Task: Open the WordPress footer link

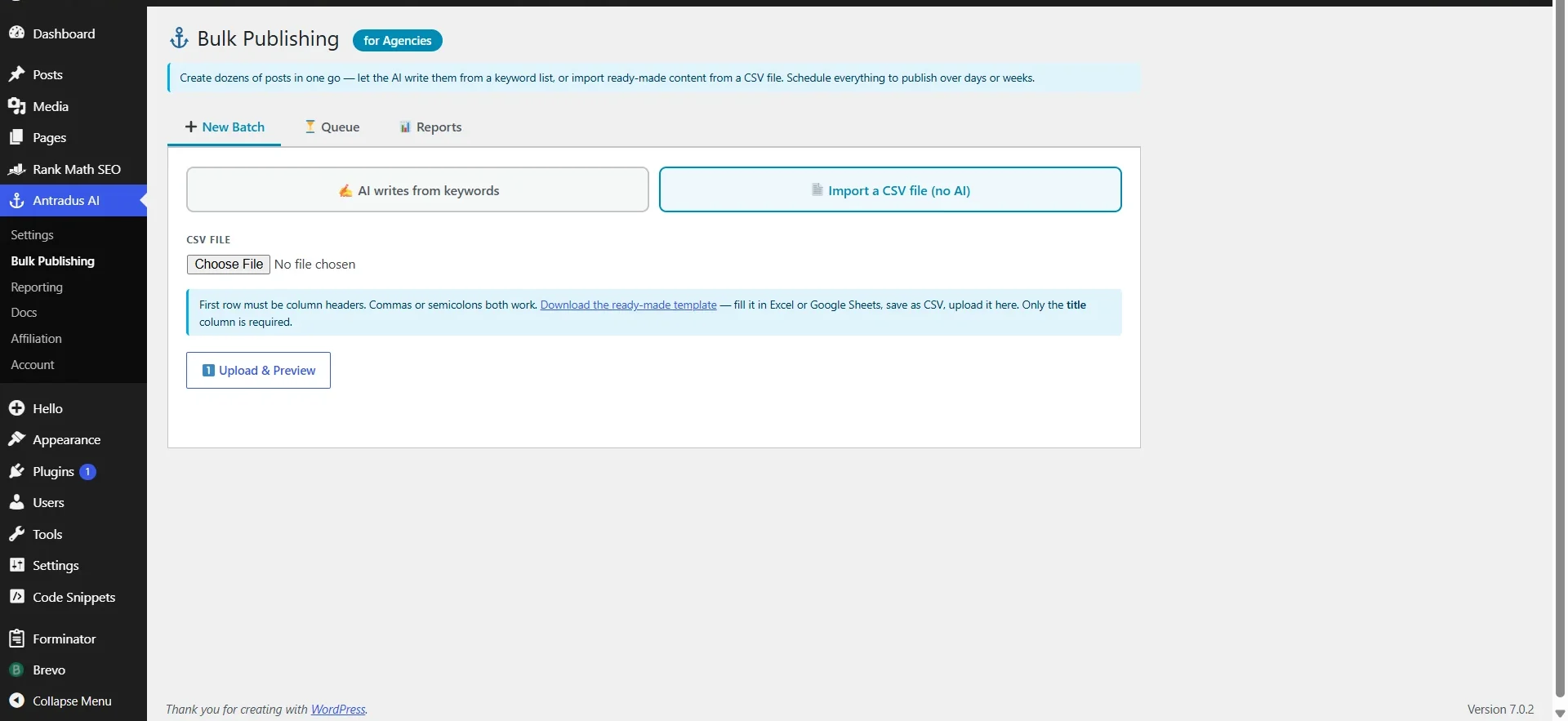Action: click(338, 710)
